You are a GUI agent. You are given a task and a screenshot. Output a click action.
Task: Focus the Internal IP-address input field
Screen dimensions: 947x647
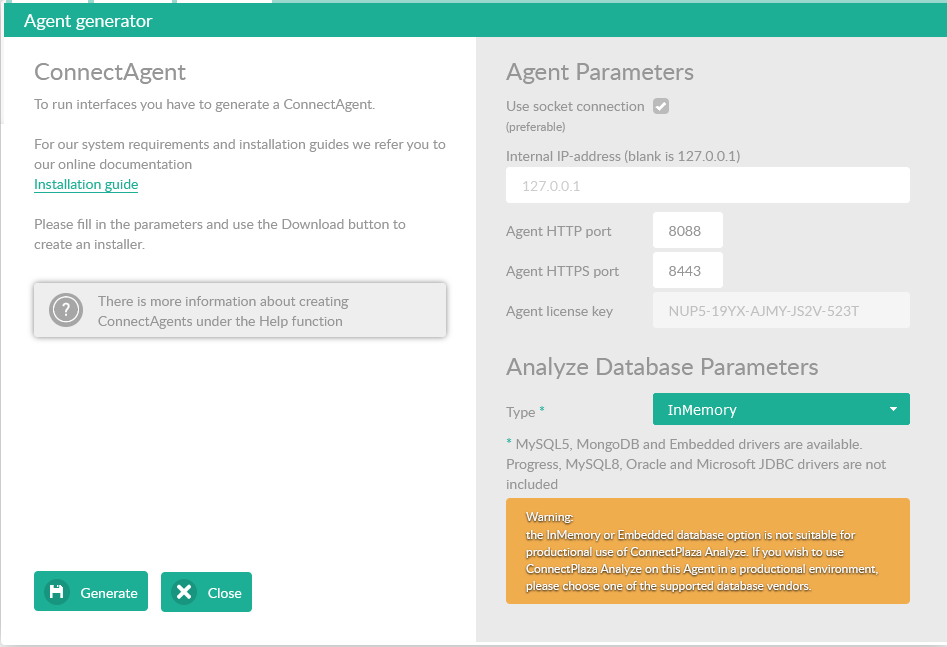[707, 185]
